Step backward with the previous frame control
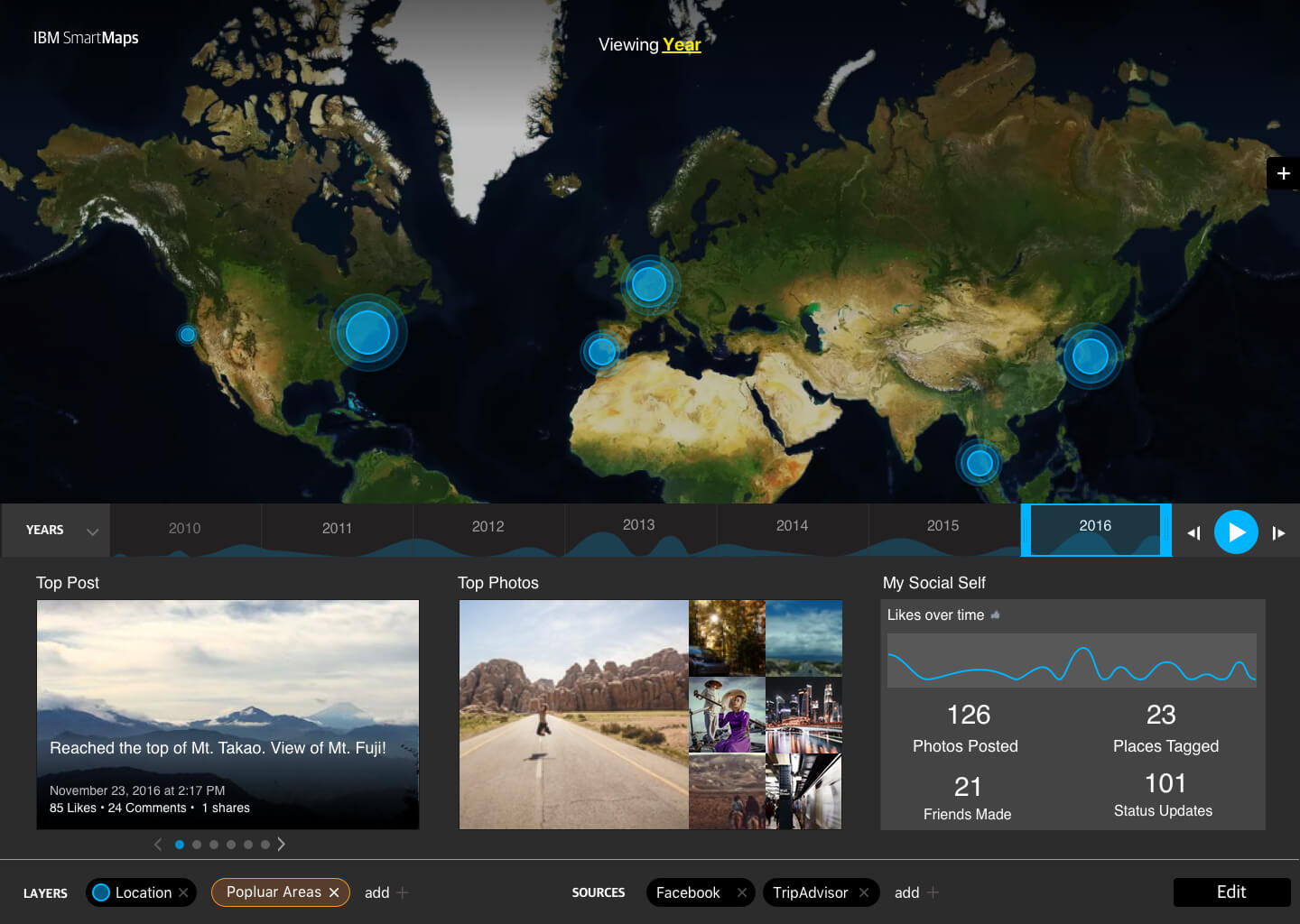The width and height of the screenshot is (1300, 924). click(1193, 532)
